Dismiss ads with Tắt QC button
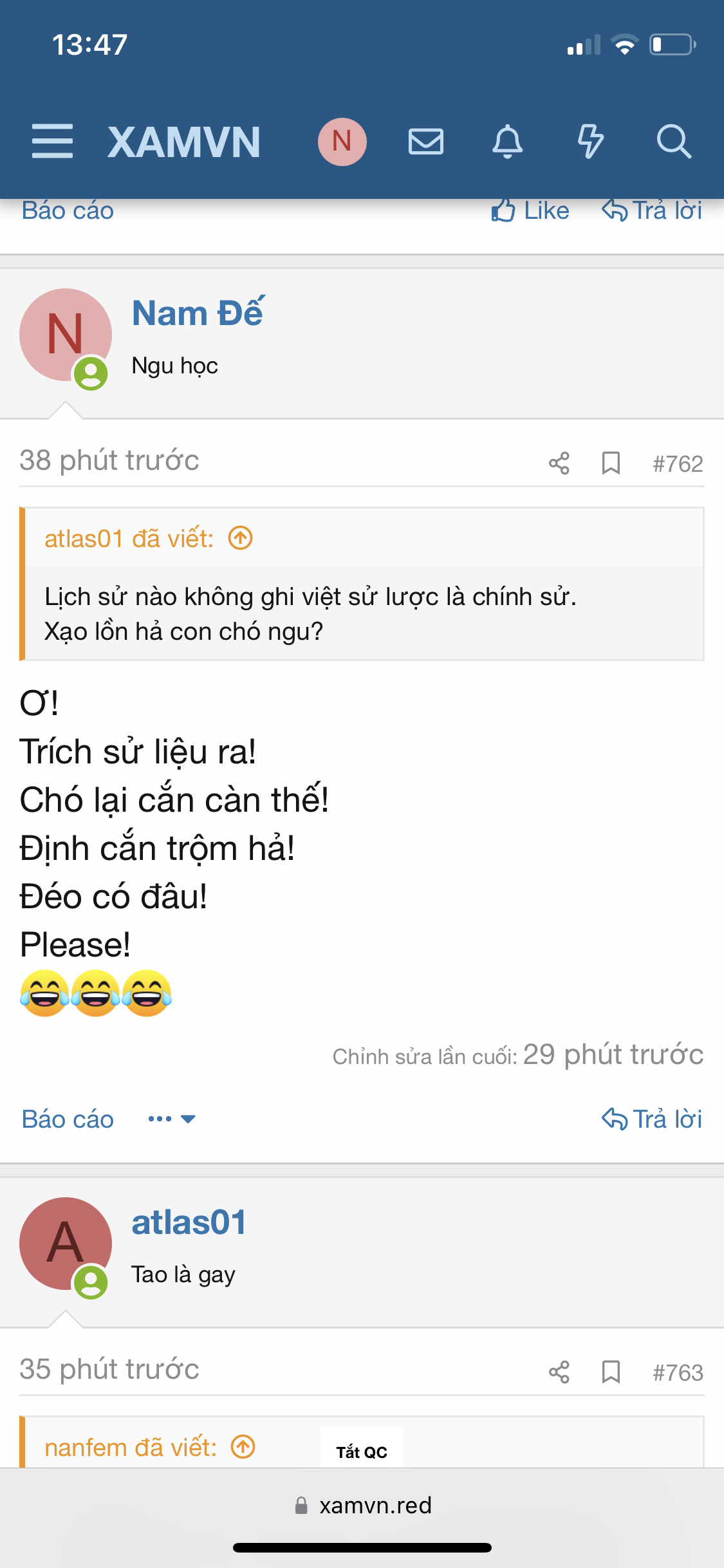The height and width of the screenshot is (1568, 724). [x=362, y=1451]
